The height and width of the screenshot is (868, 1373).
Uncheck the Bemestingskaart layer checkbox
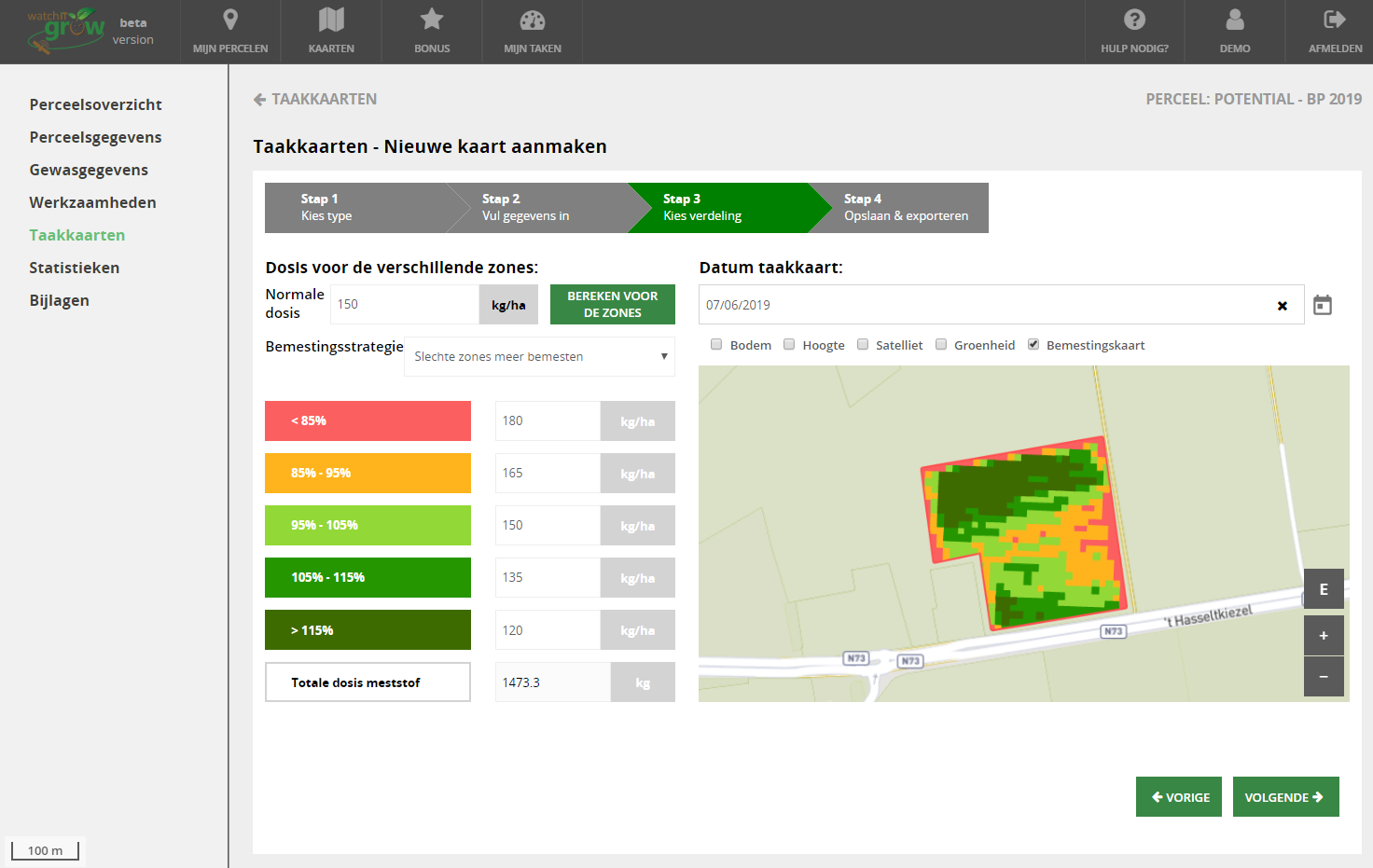pos(1033,345)
